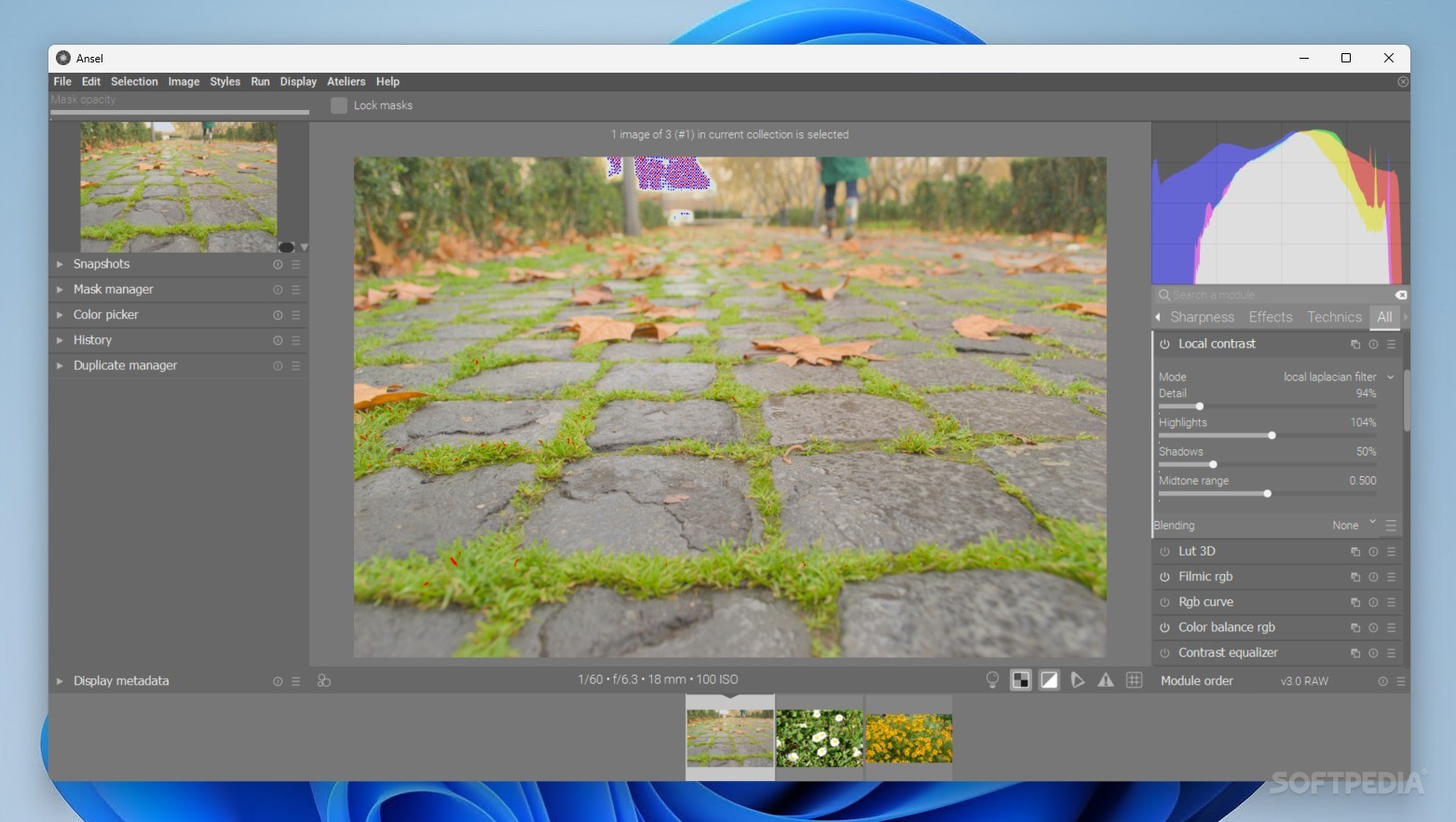The width and height of the screenshot is (1456, 822).
Task: Create new instance of Lut 3D
Action: [x=1355, y=552]
